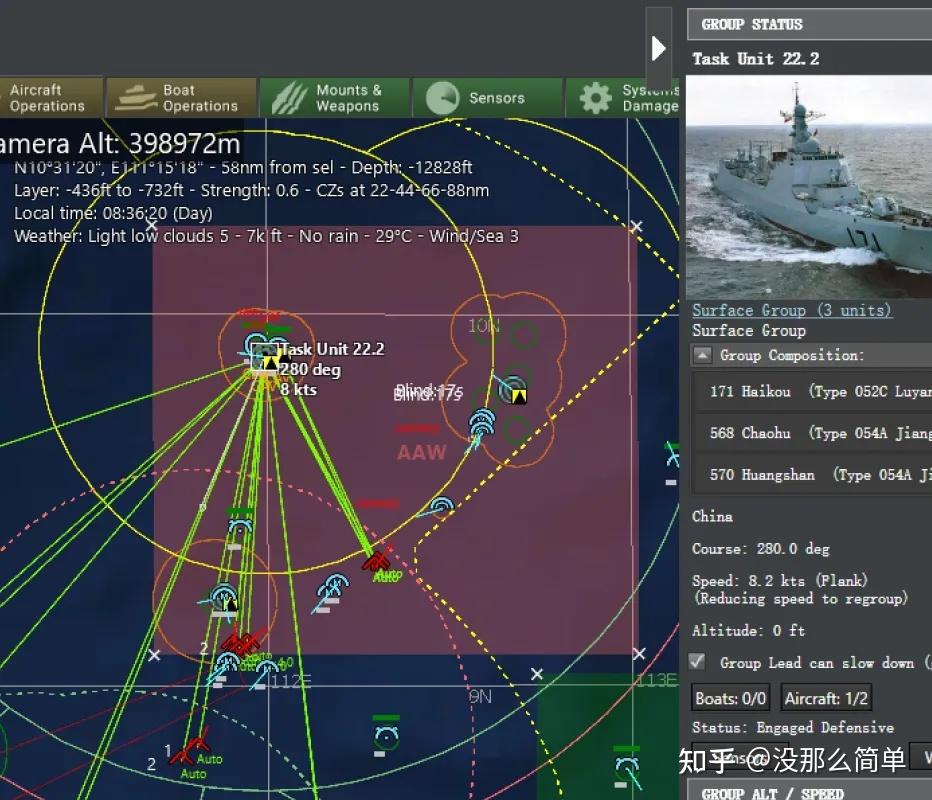The image size is (932, 800).
Task: Collapse the Group Composition section
Action: click(x=702, y=355)
